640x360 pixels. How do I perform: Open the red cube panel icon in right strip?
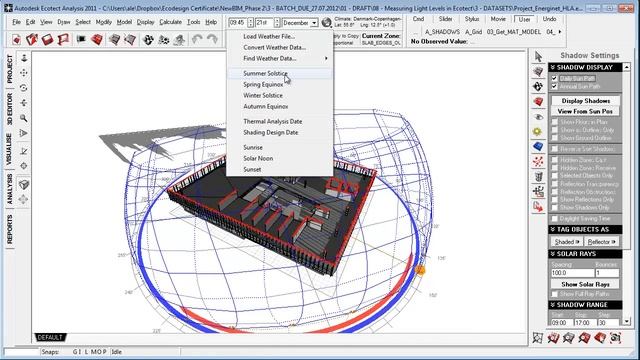(538, 101)
